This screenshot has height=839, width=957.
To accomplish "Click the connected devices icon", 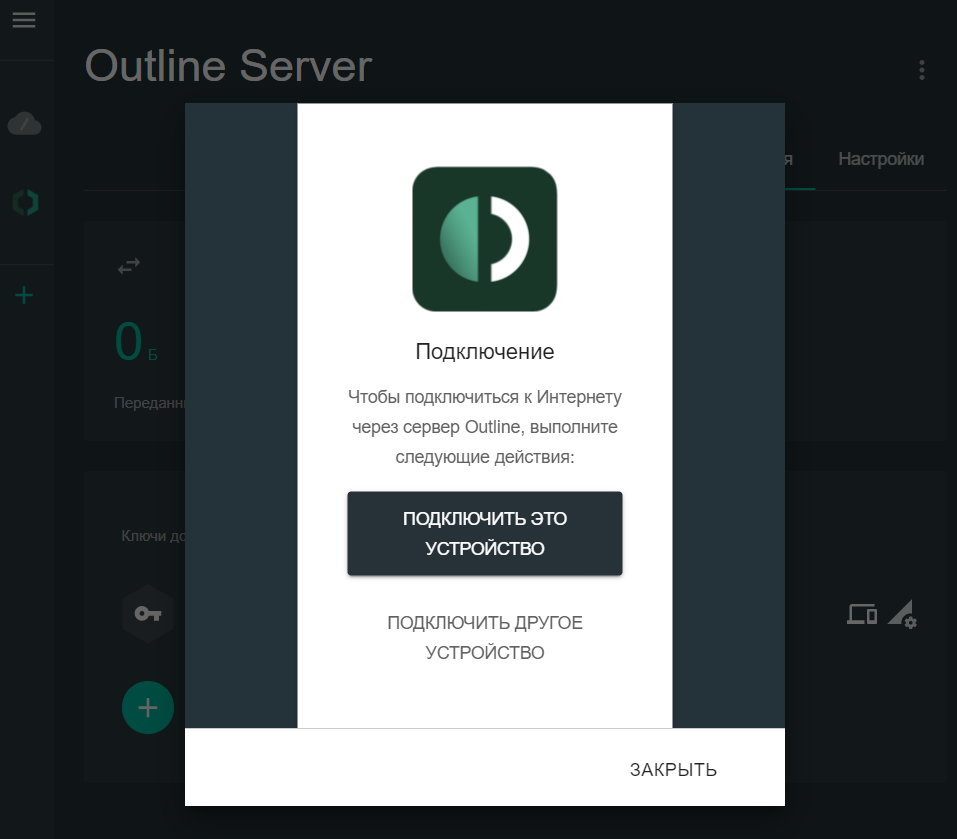I will pos(861,614).
